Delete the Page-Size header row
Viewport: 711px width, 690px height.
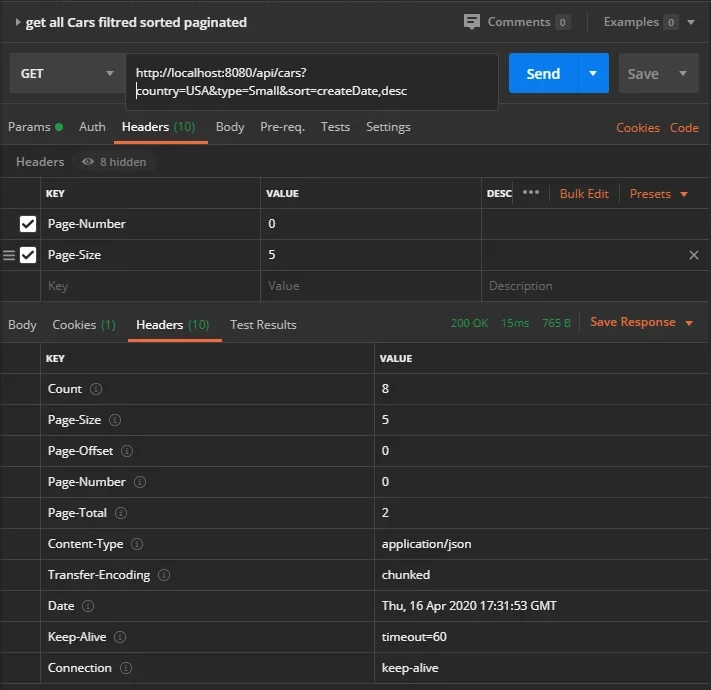[x=693, y=255]
